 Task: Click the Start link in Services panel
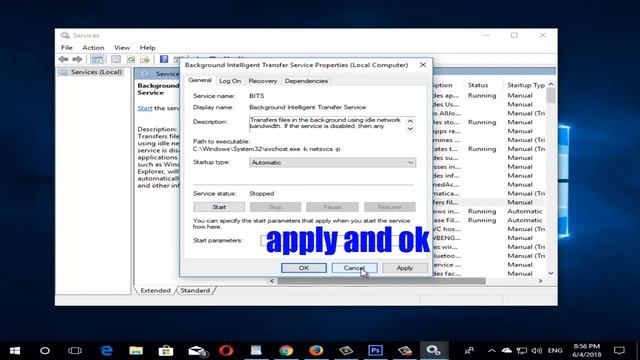click(145, 108)
